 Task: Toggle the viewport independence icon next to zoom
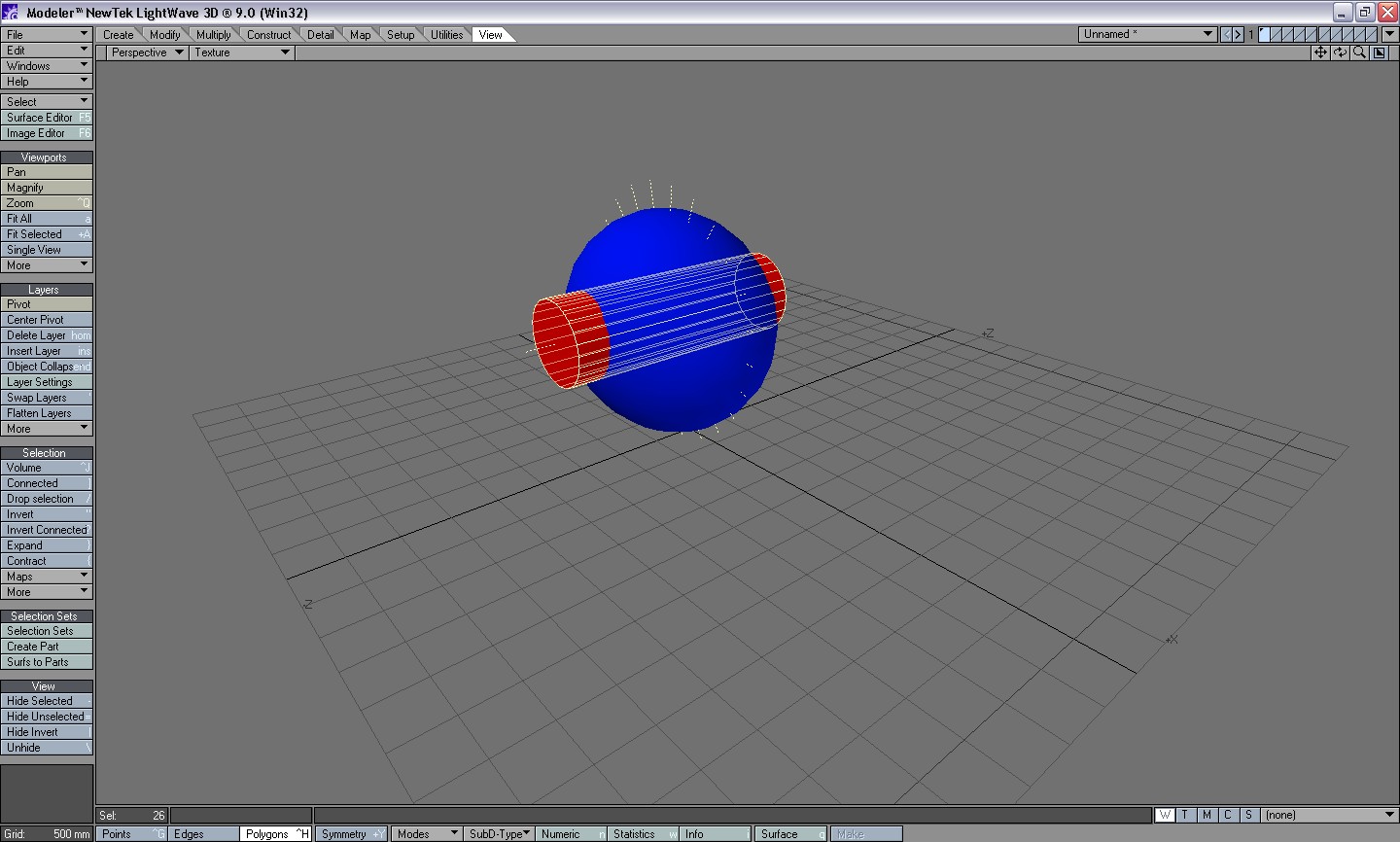[1379, 53]
